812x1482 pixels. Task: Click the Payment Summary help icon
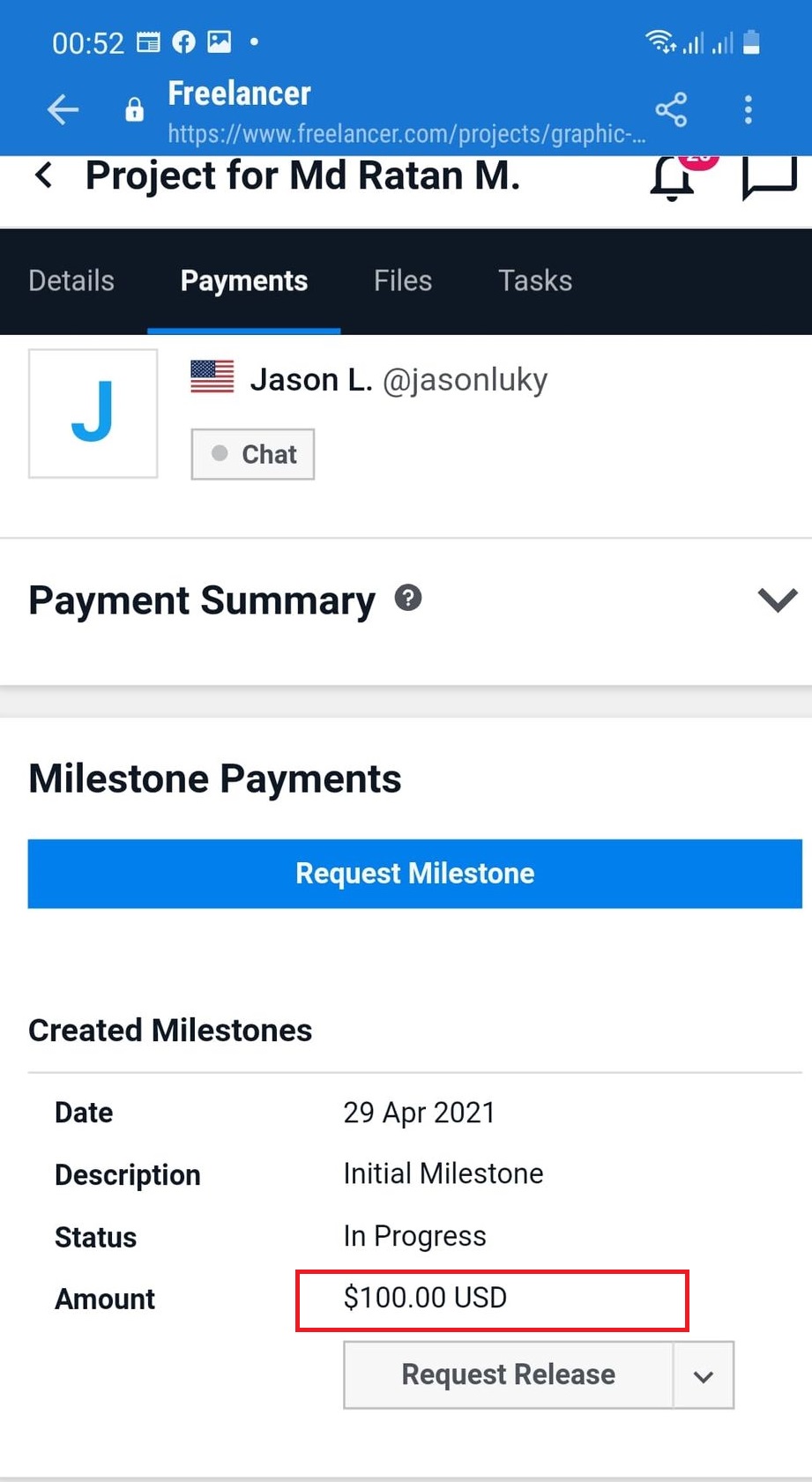click(408, 598)
